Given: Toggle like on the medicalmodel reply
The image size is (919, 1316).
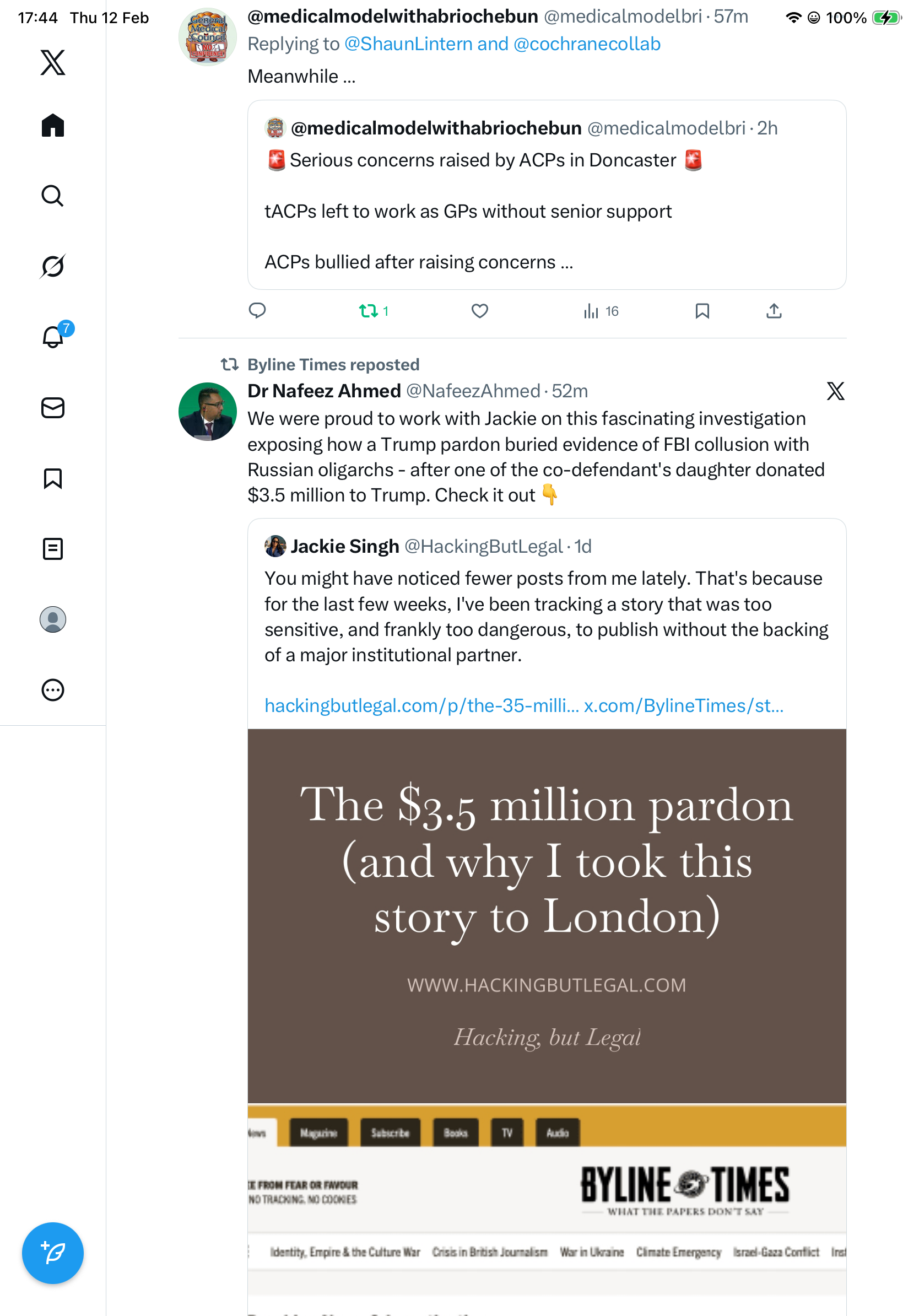Looking at the screenshot, I should (479, 311).
